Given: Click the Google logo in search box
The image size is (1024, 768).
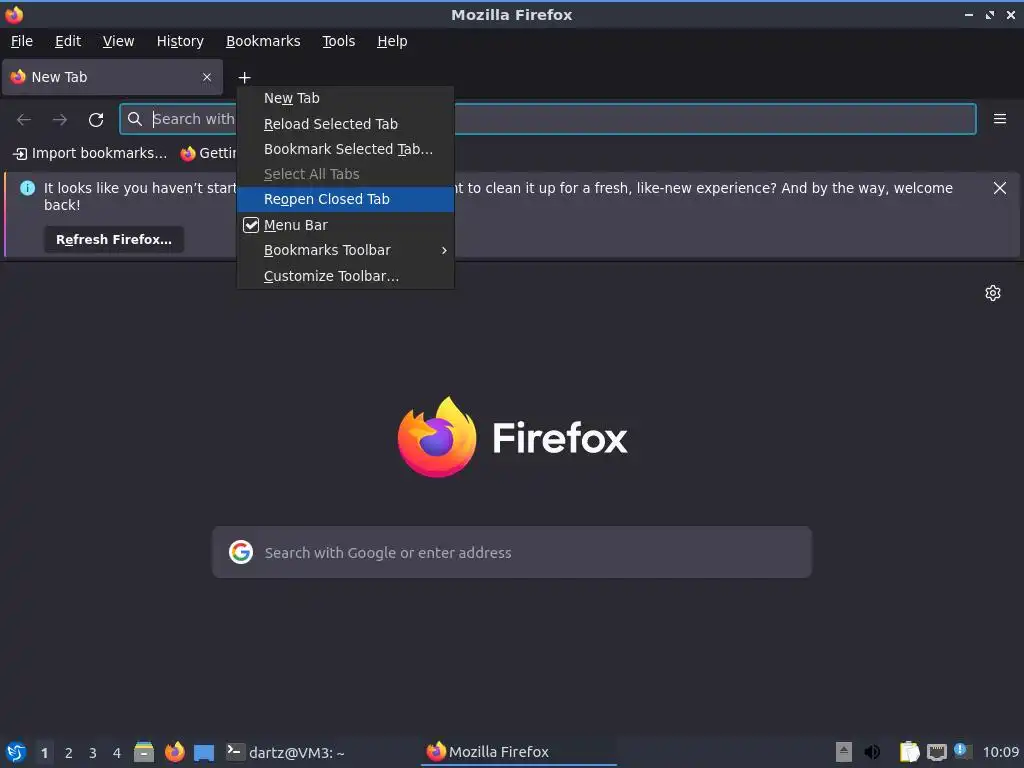Looking at the screenshot, I should coord(241,552).
